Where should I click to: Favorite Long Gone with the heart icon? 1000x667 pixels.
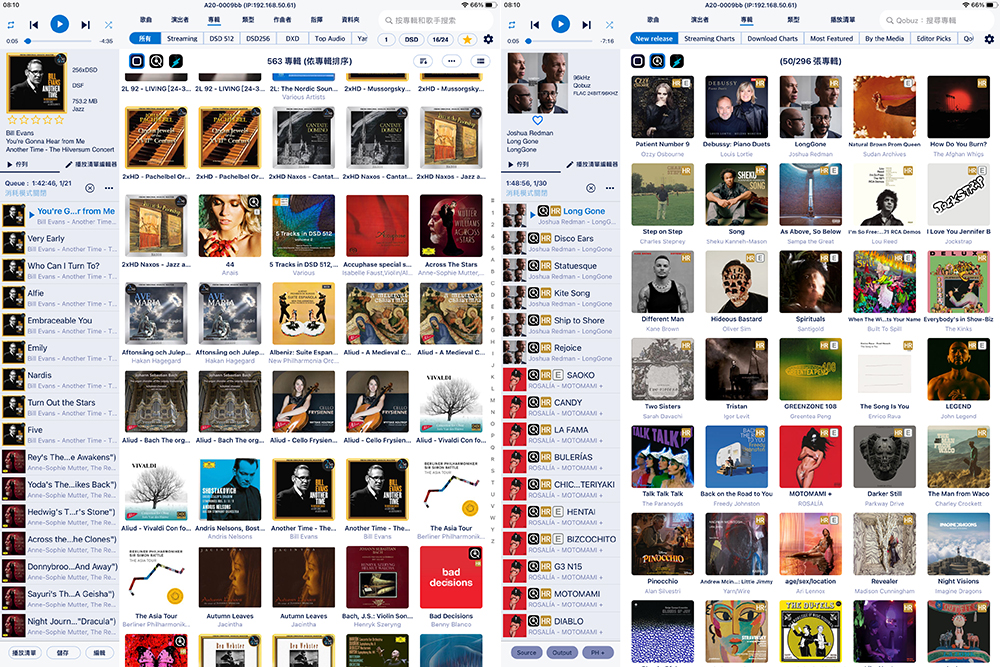pyautogui.click(x=538, y=121)
